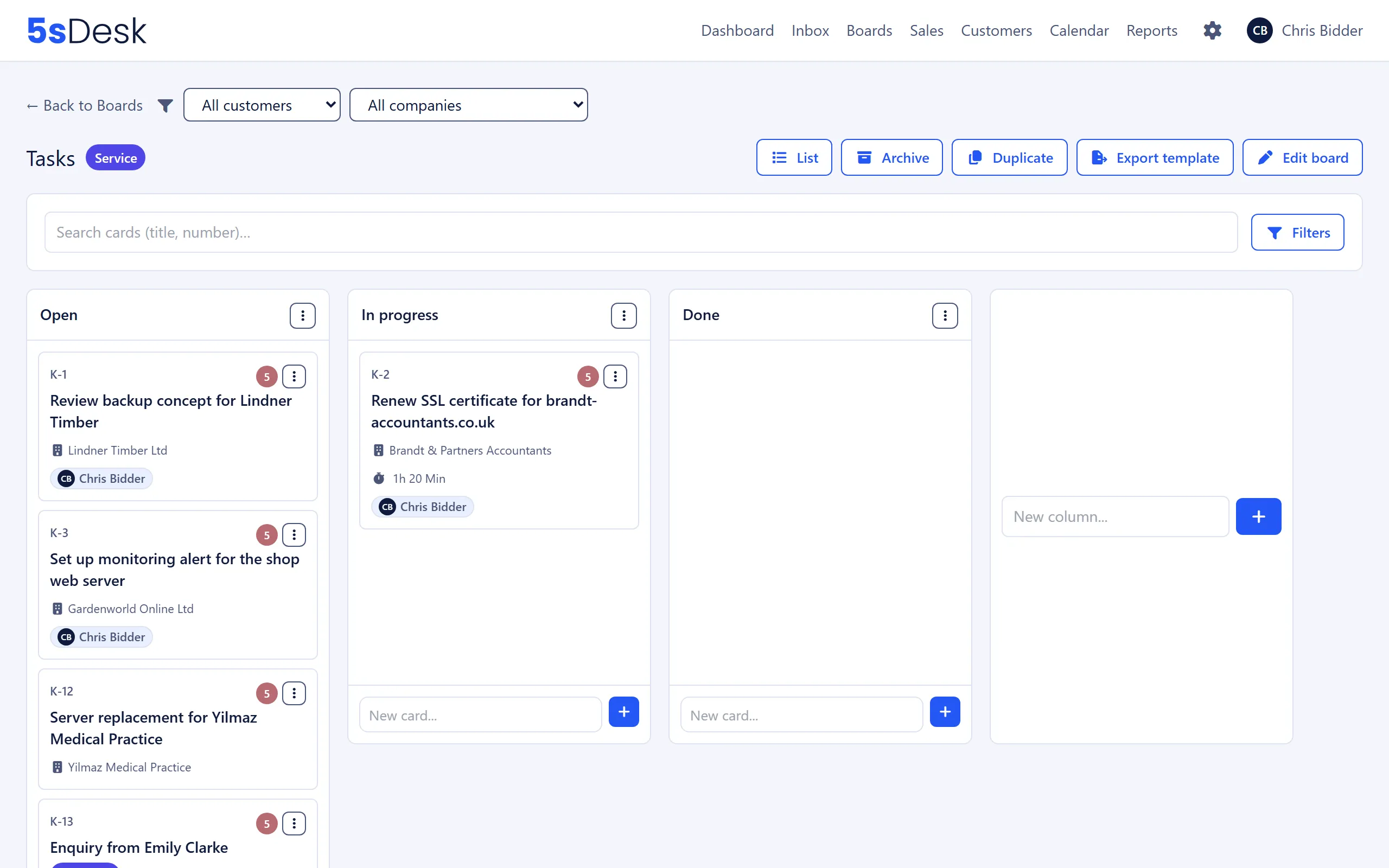Open Customers from the top navigation
The image size is (1389, 868).
pos(996,30)
